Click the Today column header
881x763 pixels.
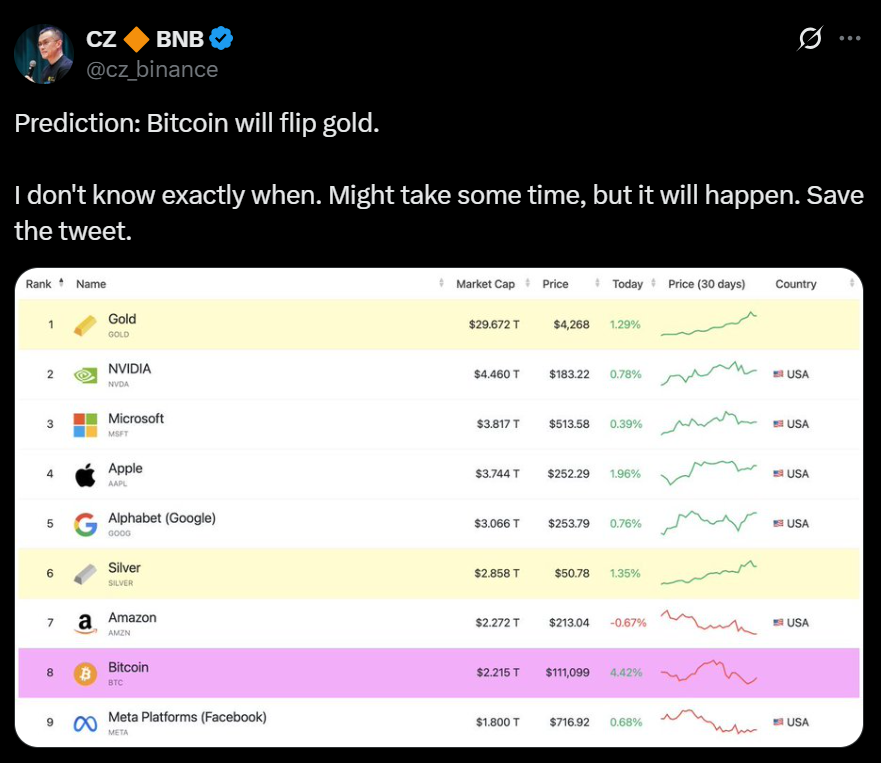point(627,284)
